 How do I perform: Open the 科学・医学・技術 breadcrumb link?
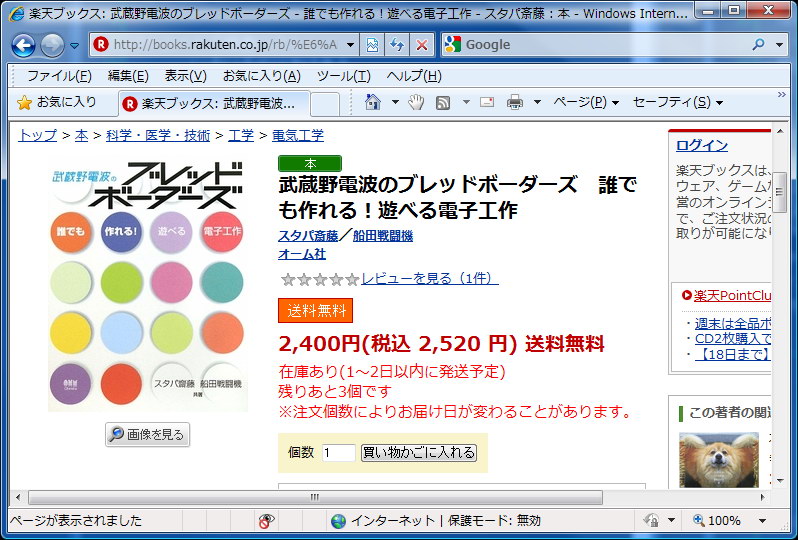tap(158, 135)
